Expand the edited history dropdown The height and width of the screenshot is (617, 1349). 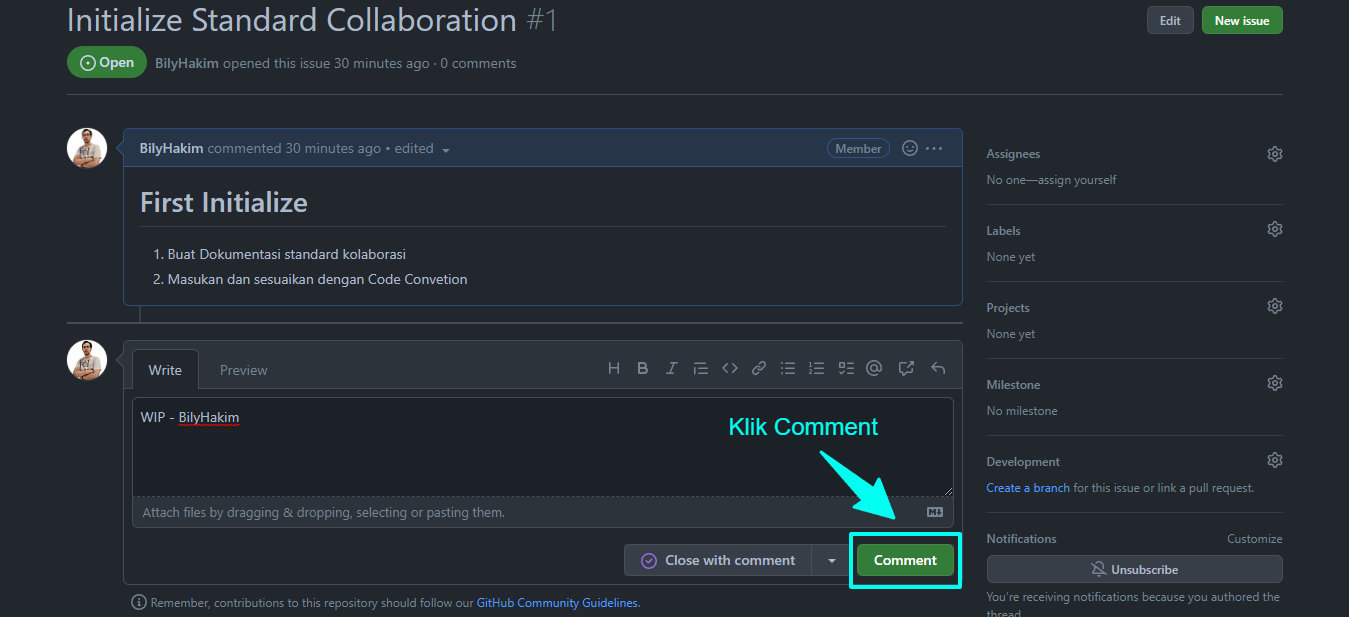pos(445,148)
